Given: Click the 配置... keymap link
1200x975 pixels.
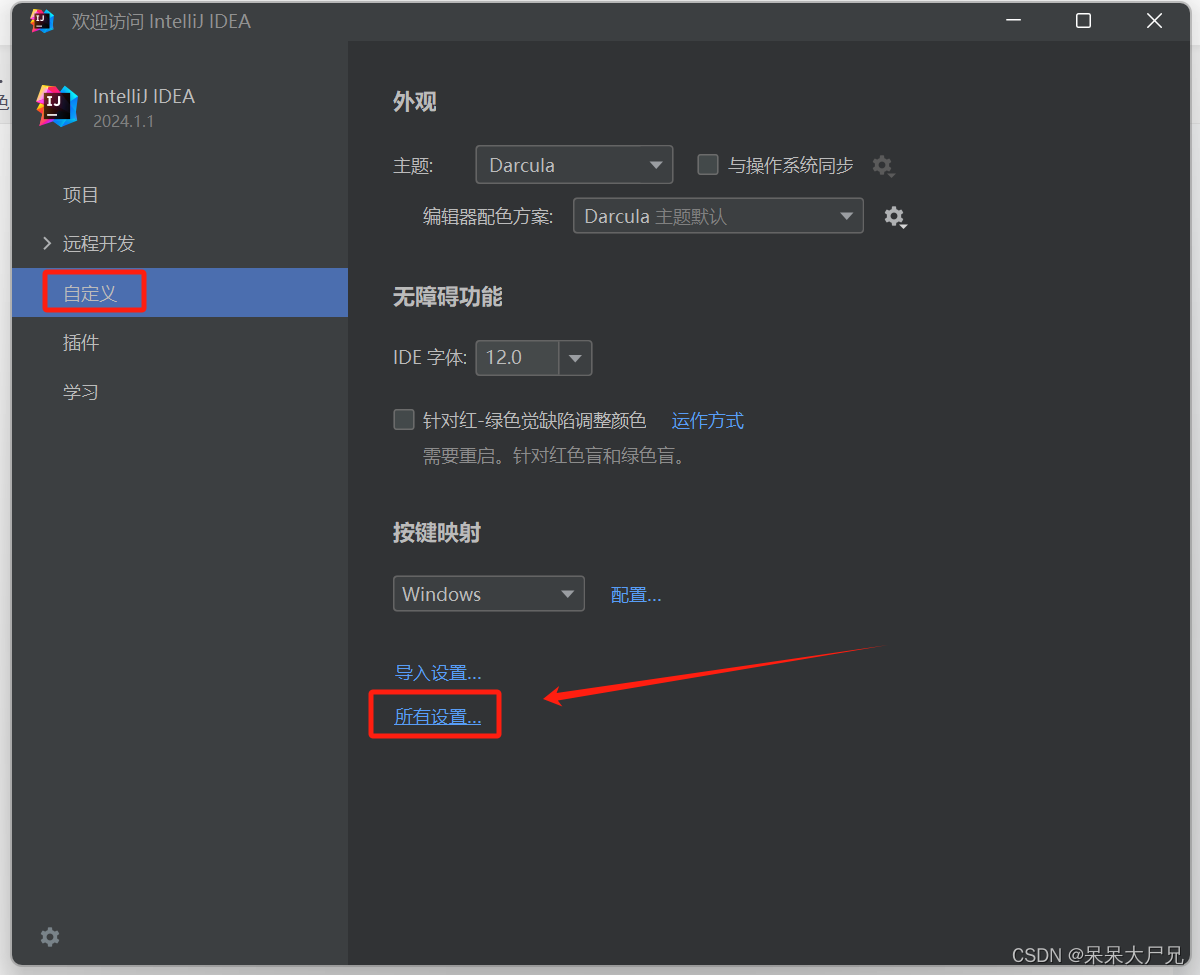Looking at the screenshot, I should coord(636,595).
